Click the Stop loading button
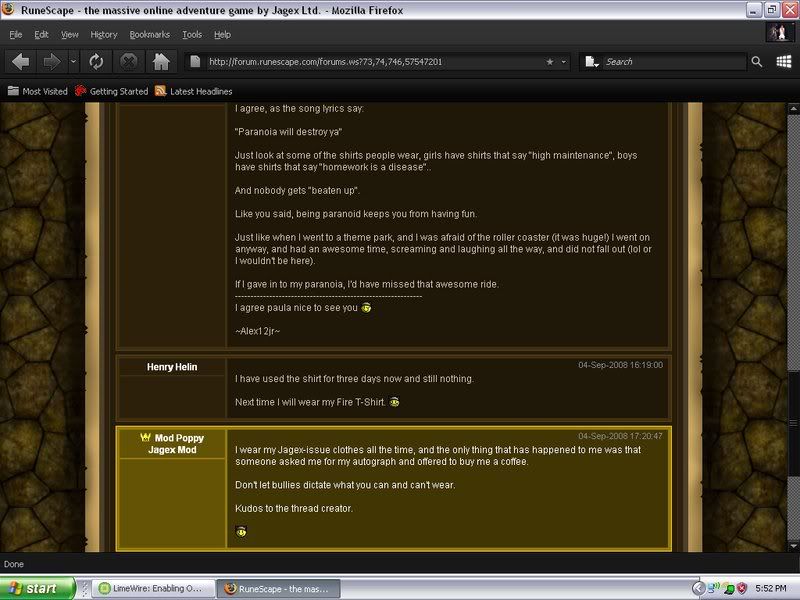 (129, 62)
